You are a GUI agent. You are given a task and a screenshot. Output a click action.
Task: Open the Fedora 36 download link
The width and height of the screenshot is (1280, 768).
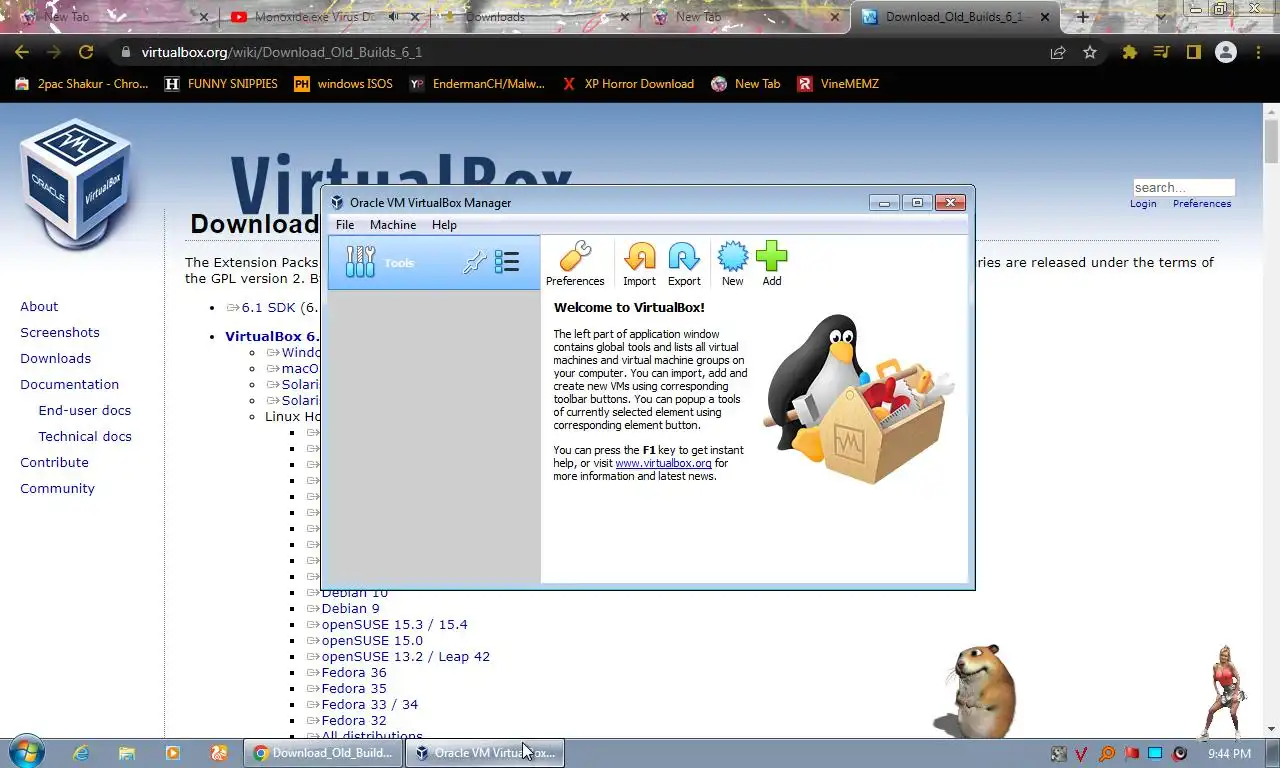tap(353, 672)
